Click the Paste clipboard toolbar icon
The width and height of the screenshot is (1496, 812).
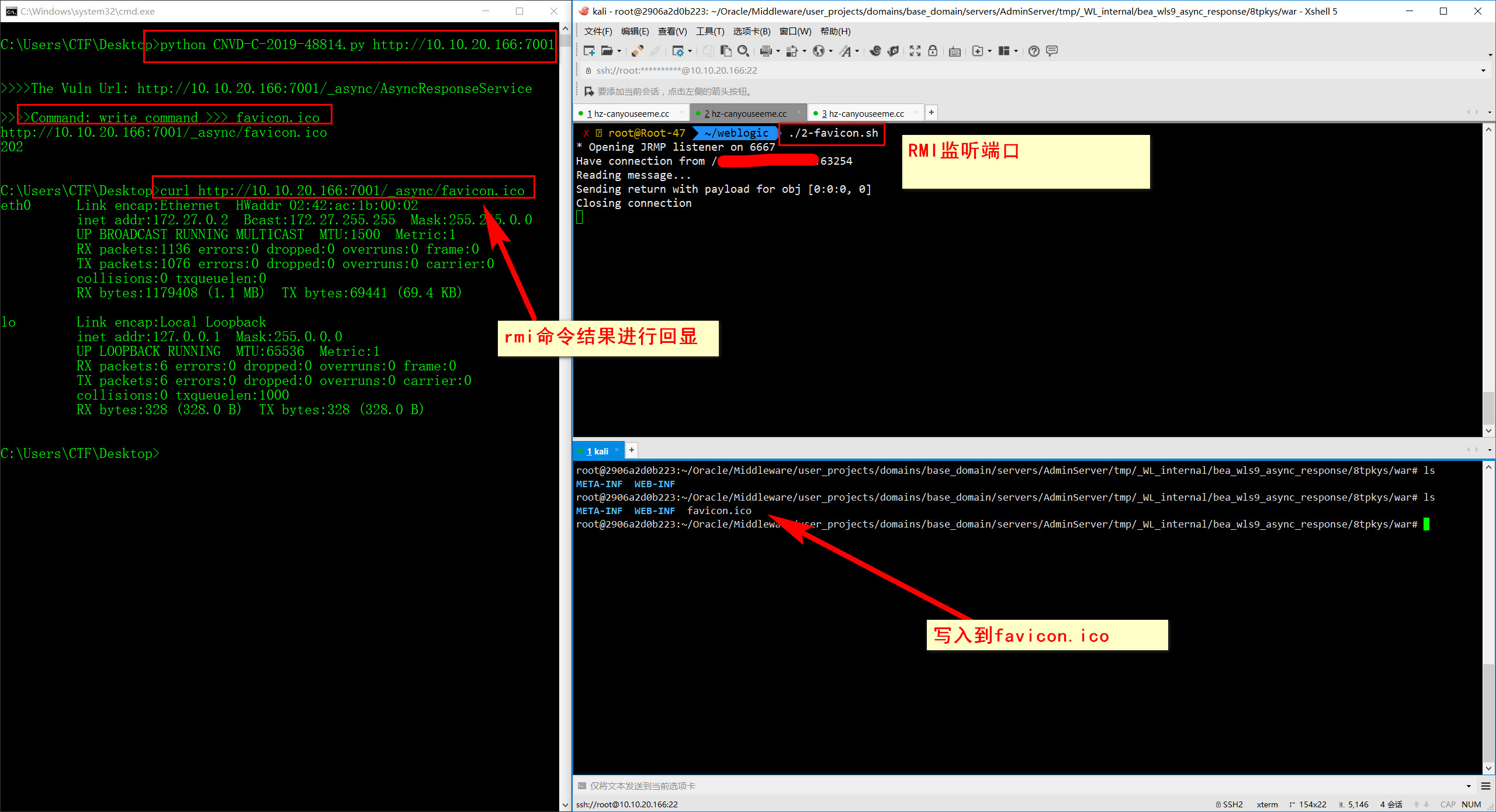tap(726, 51)
